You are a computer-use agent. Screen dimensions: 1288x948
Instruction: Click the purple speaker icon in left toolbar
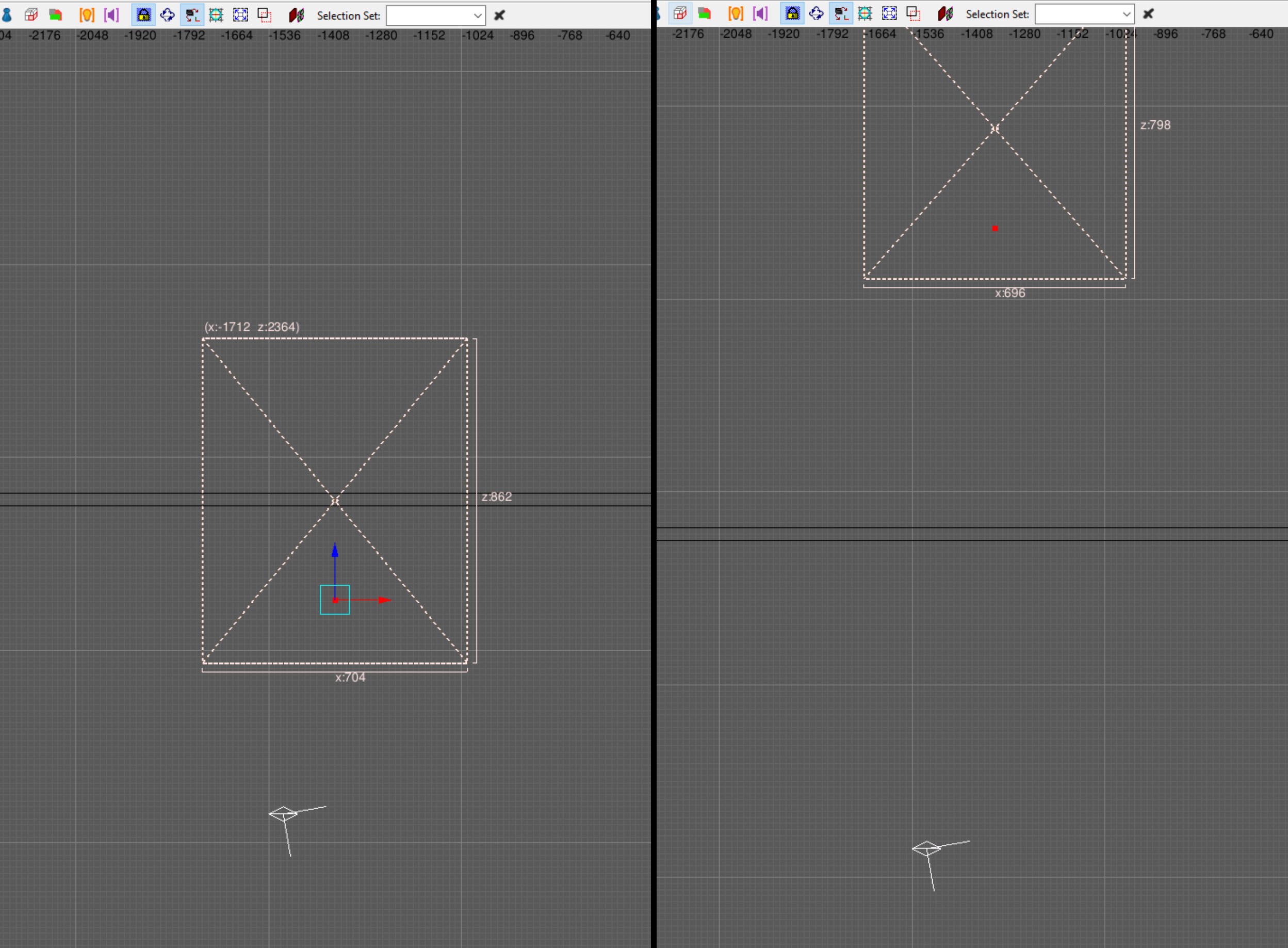pos(111,15)
